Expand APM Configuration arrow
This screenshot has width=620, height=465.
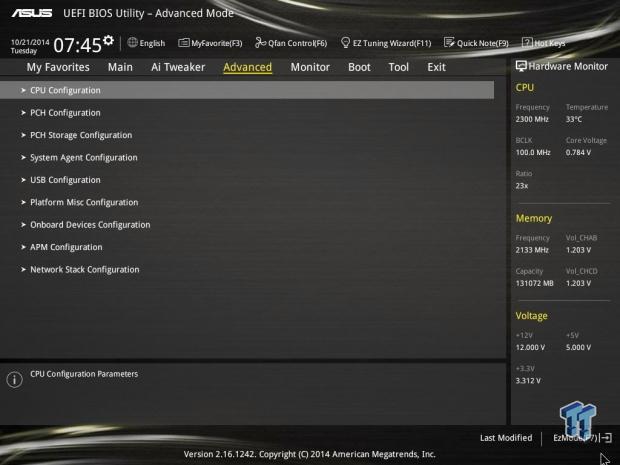[x=23, y=247]
